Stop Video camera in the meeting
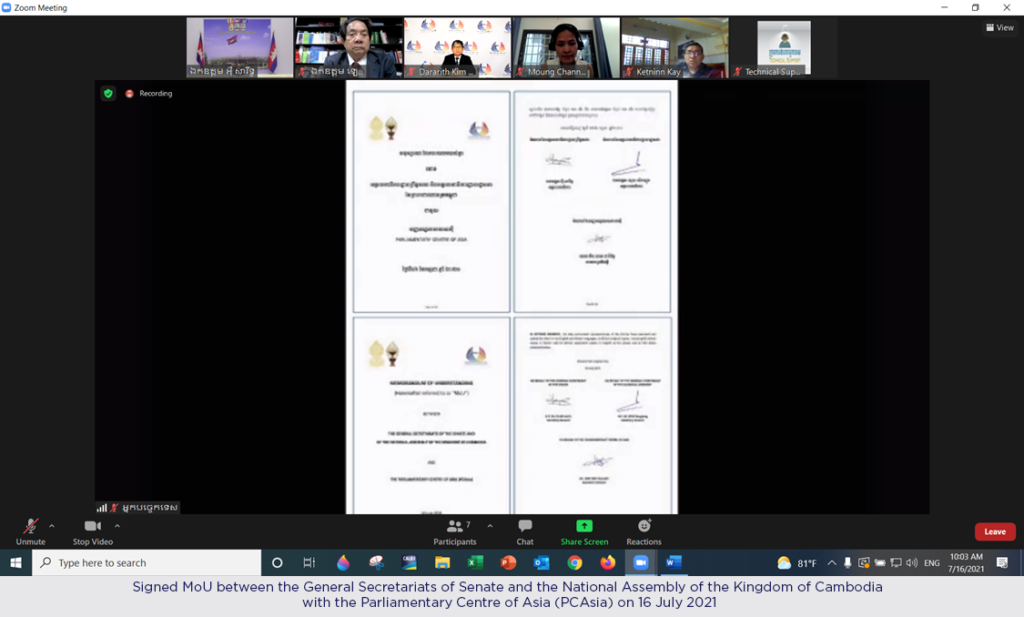1024x617 pixels. tap(93, 531)
